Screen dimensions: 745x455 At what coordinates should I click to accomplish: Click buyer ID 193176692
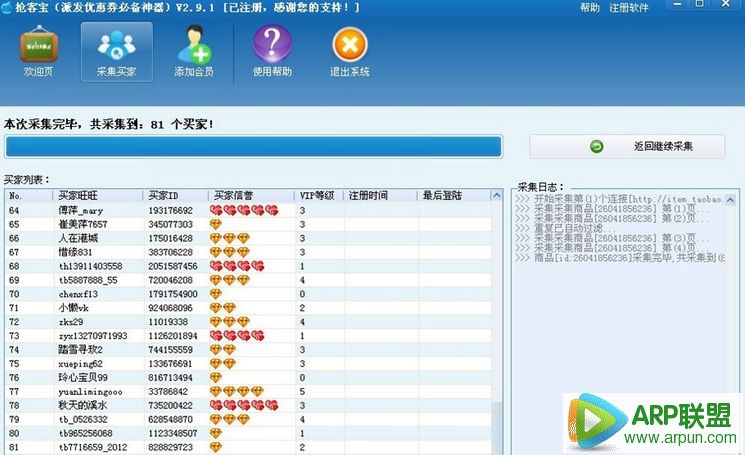[171, 210]
